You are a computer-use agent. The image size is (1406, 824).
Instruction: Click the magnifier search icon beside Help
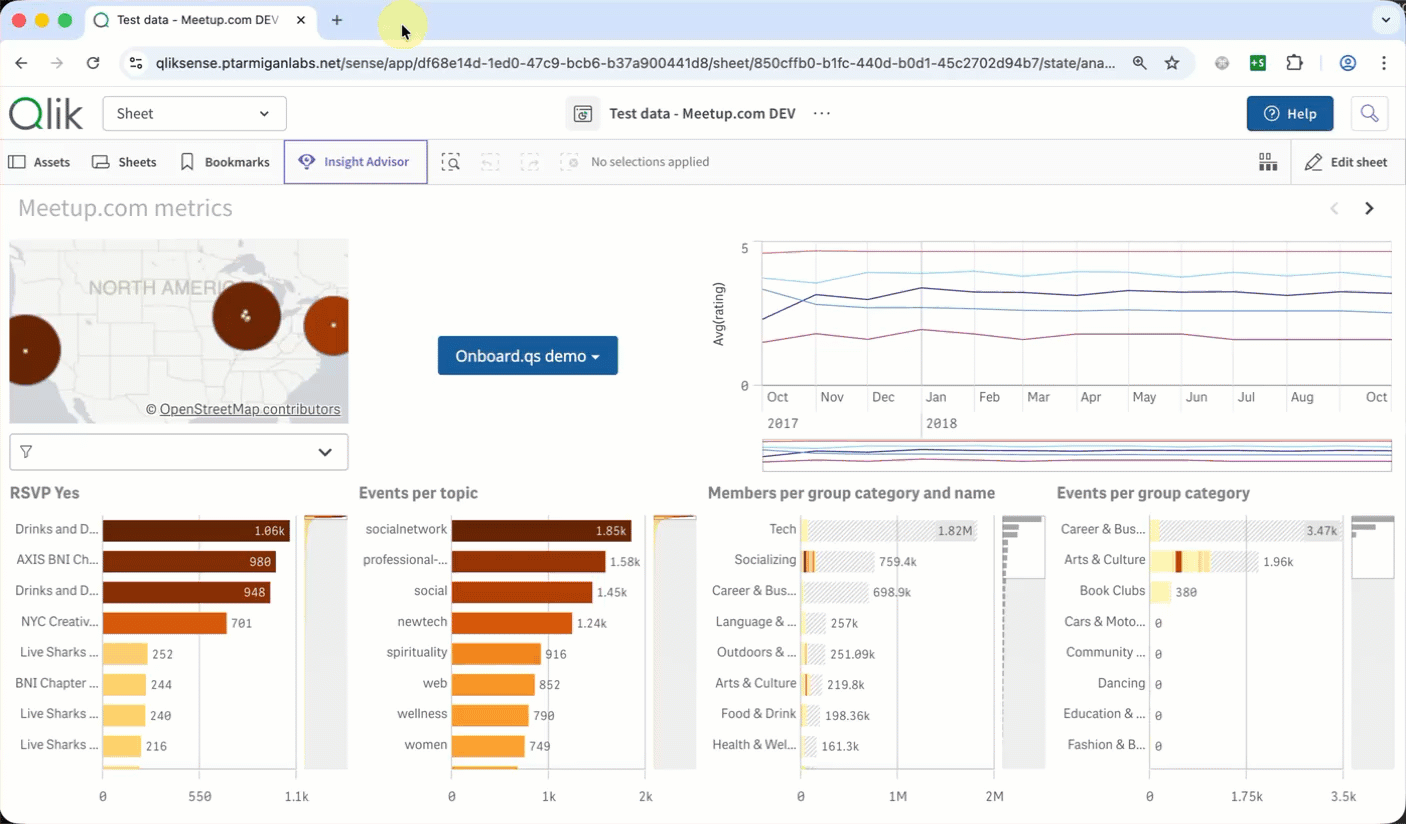1369,113
